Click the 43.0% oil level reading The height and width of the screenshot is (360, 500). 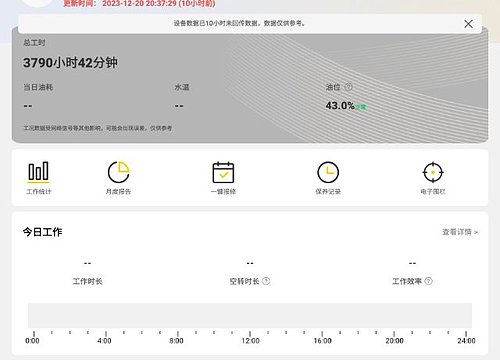pyautogui.click(x=340, y=106)
